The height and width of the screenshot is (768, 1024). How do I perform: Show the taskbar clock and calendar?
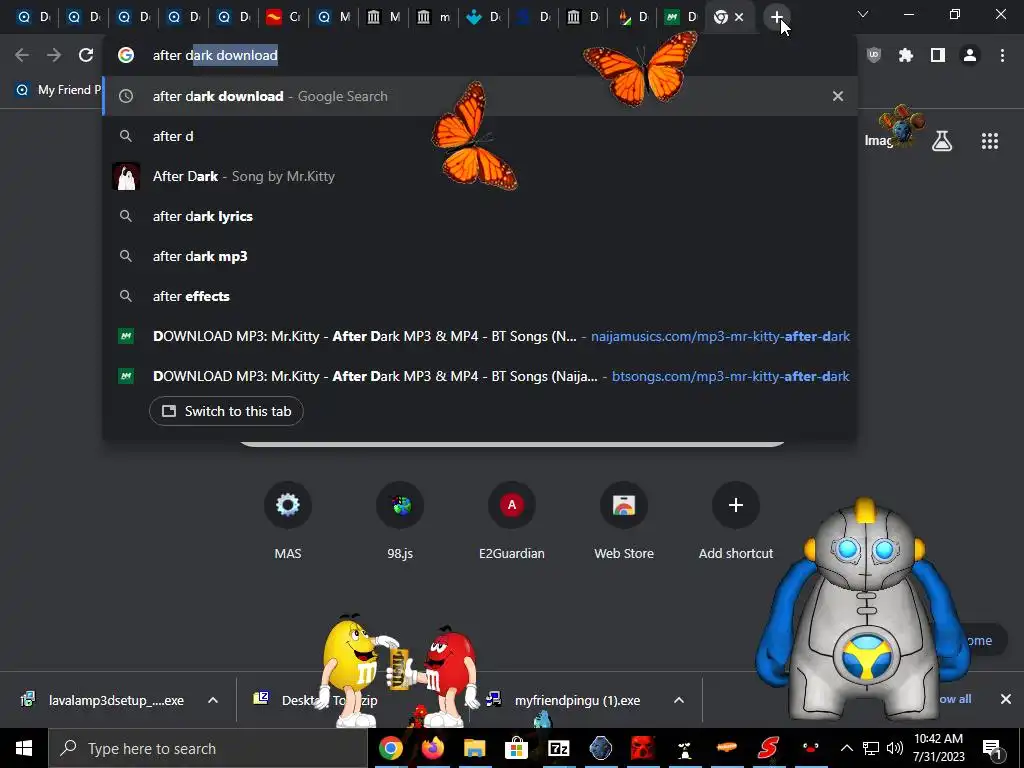(x=938, y=748)
